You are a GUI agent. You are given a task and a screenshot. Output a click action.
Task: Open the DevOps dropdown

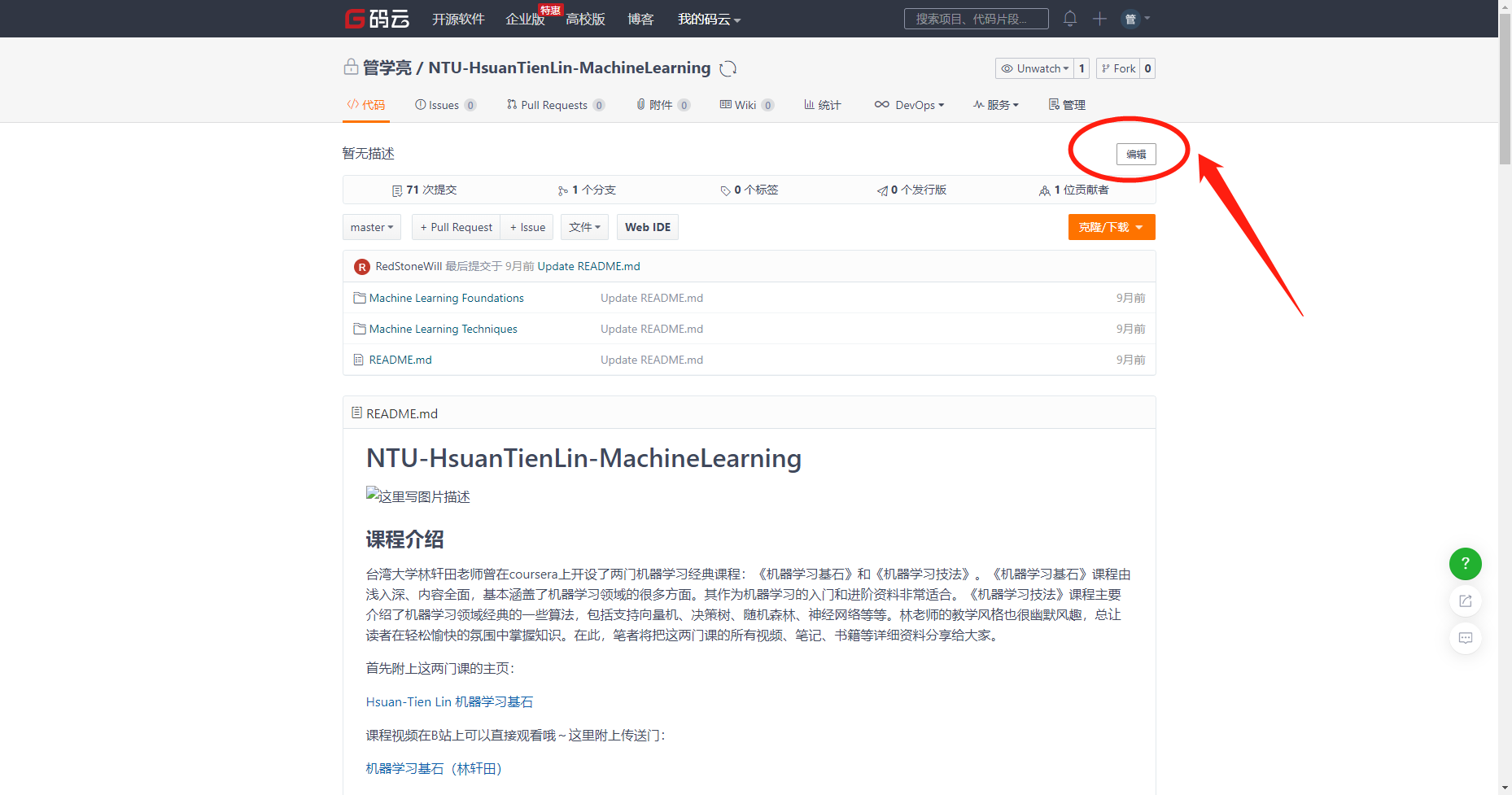[909, 105]
